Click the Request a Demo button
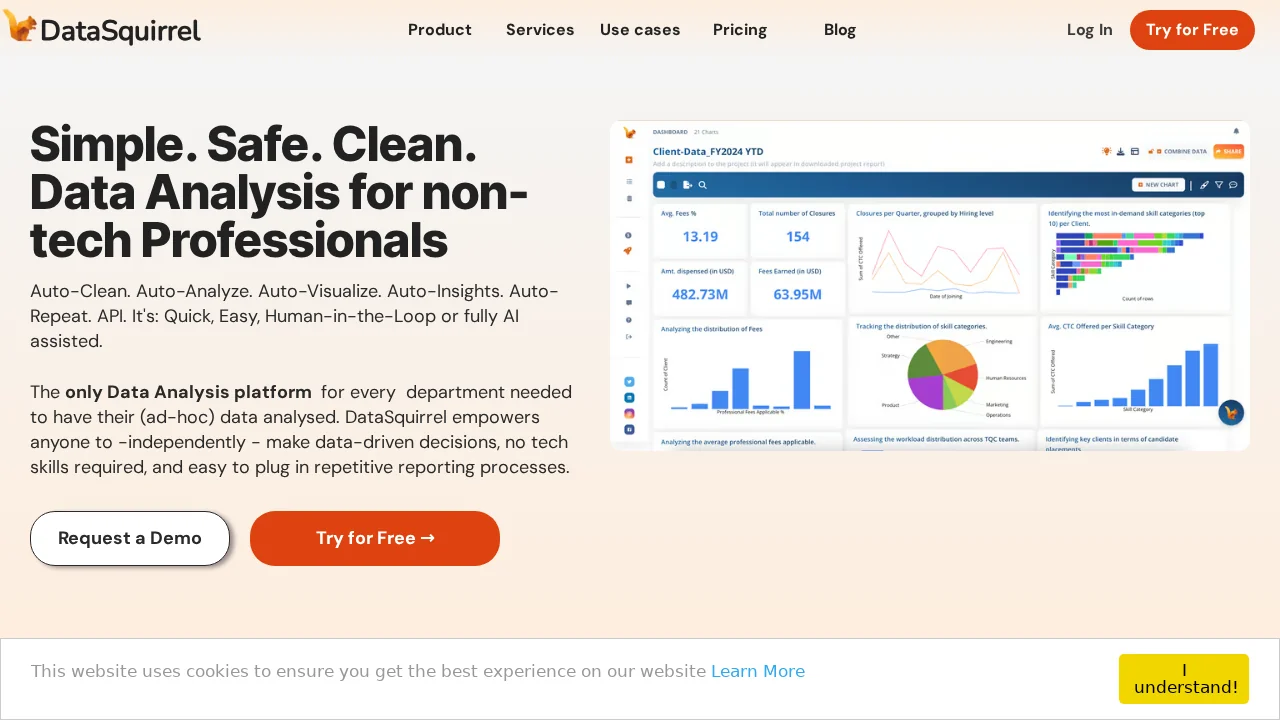The width and height of the screenshot is (1280, 720). pyautogui.click(x=130, y=538)
